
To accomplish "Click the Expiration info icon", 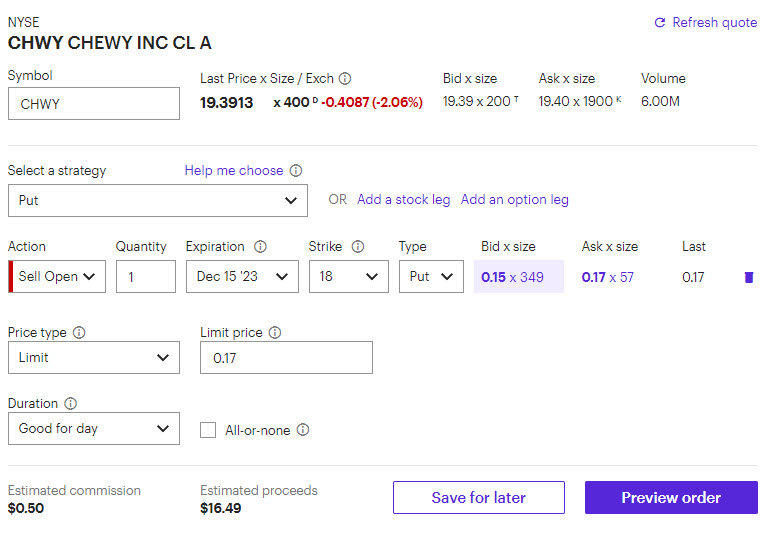I will (261, 247).
